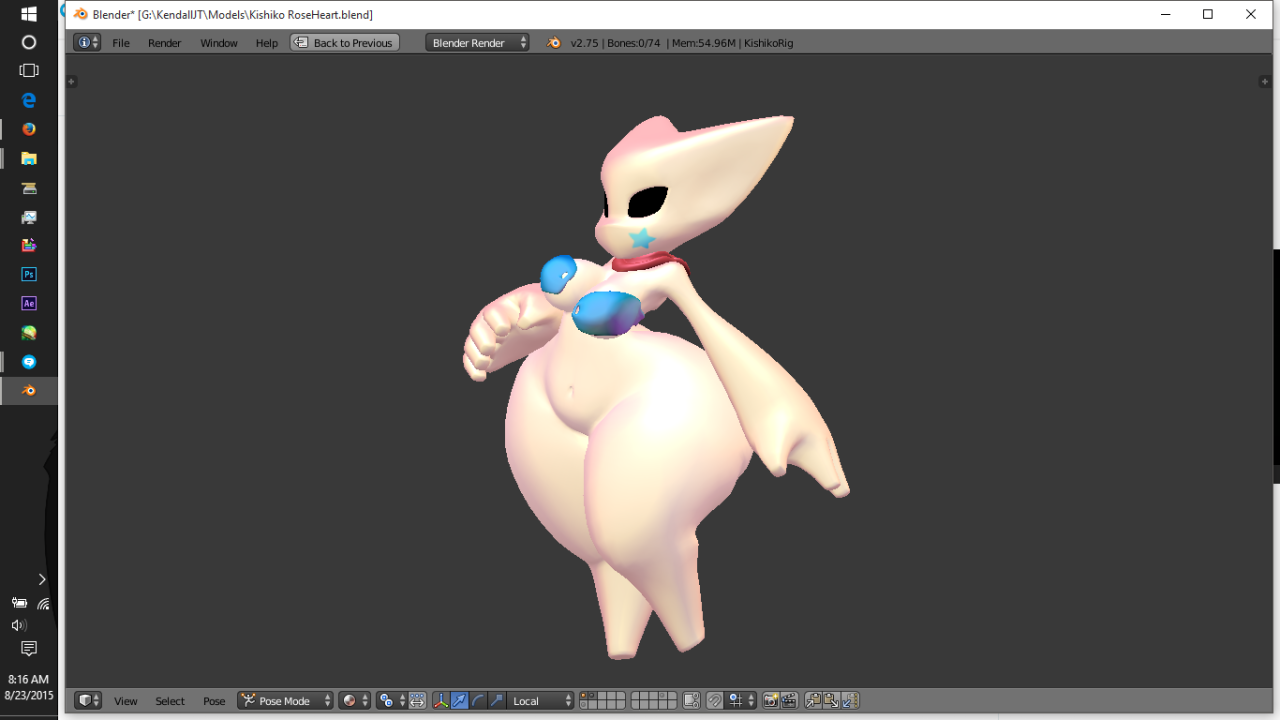This screenshot has width=1280, height=720.
Task: Open the Blender Render engine dropdown
Action: [477, 42]
